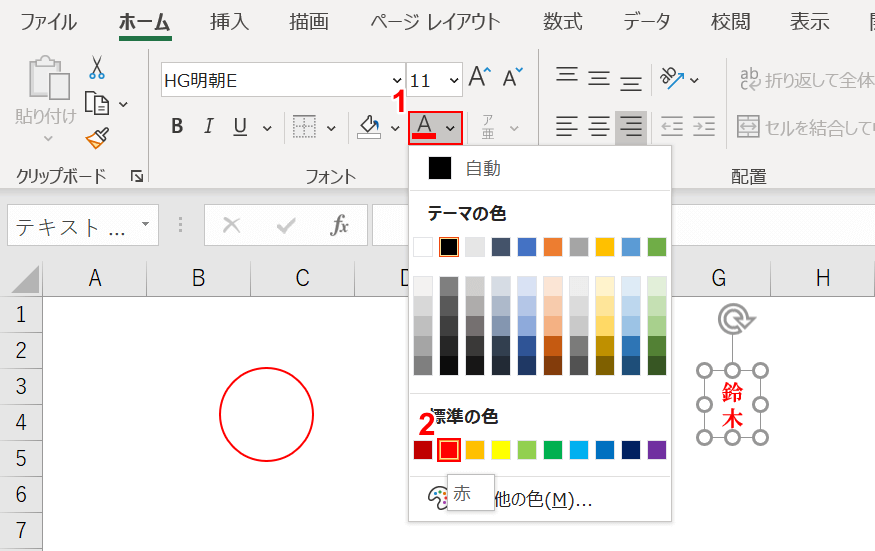This screenshot has width=875, height=551.
Task: Align text right
Action: (x=631, y=127)
